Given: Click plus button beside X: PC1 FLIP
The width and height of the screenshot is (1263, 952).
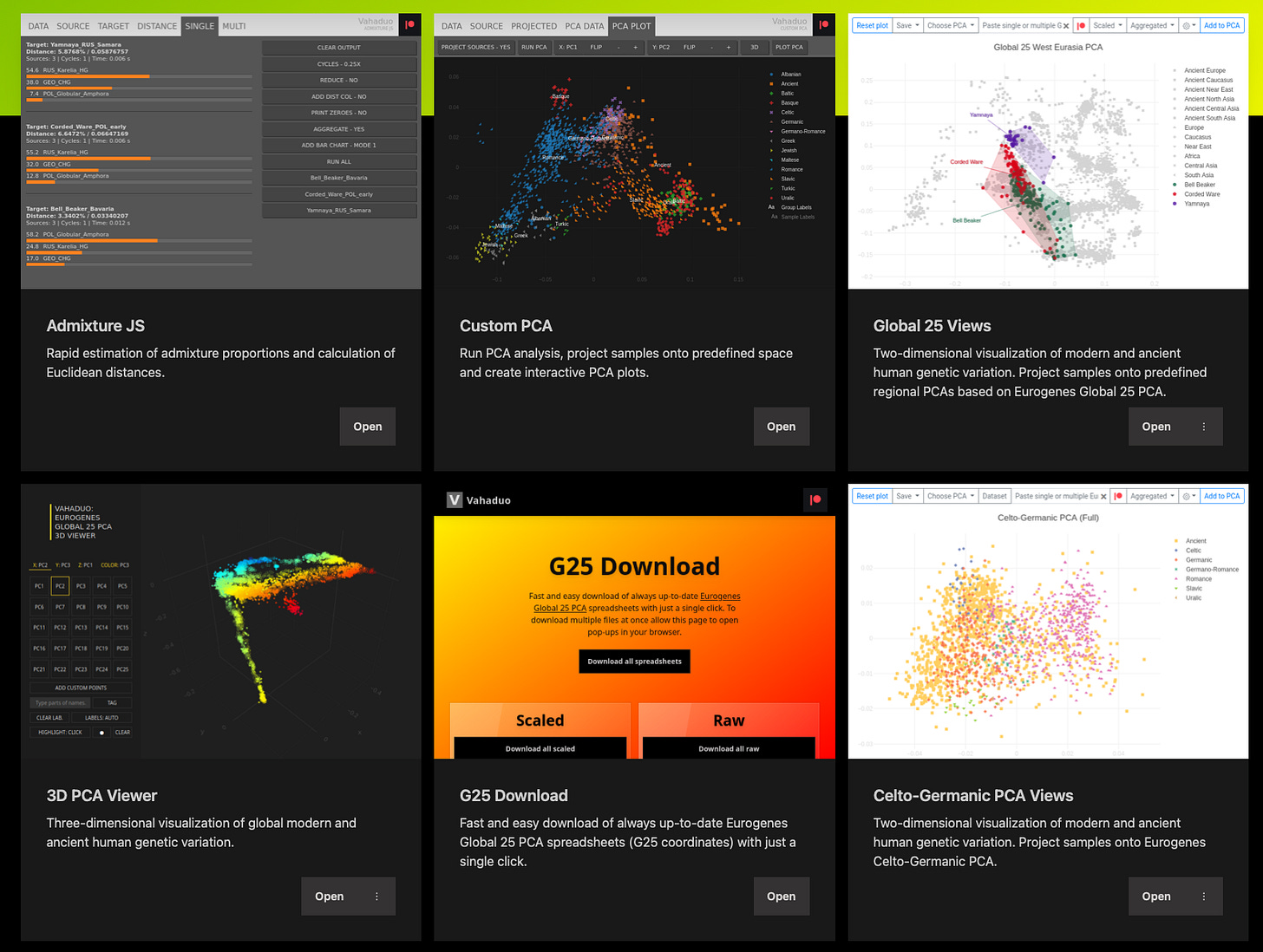Looking at the screenshot, I should 635,47.
